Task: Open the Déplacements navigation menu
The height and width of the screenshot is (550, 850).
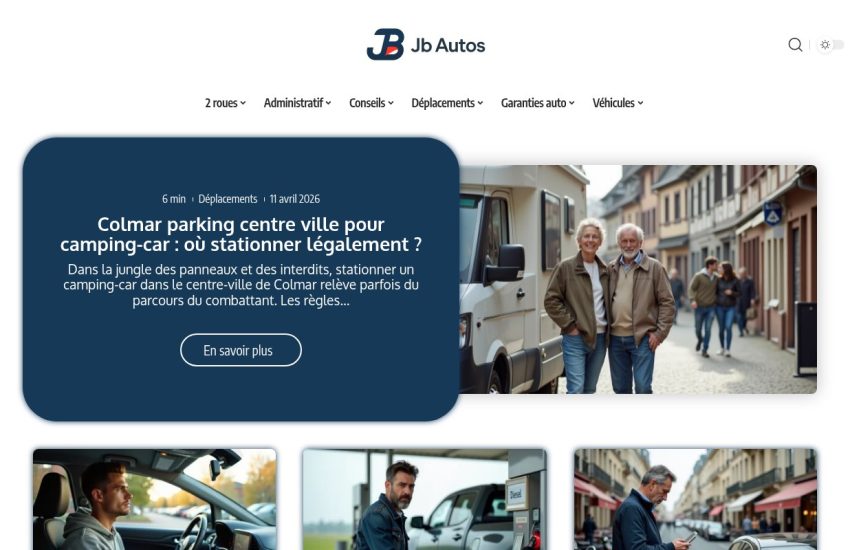Action: (x=447, y=103)
